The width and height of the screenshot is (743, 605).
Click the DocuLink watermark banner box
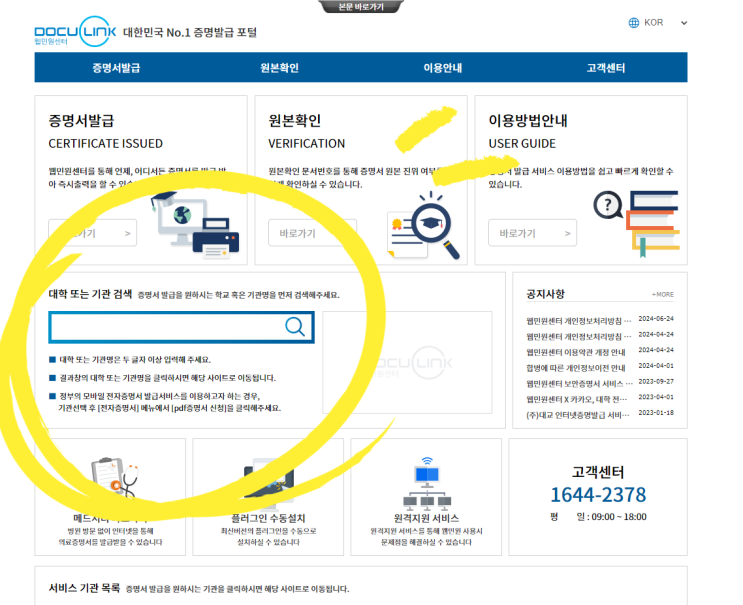click(x=407, y=362)
